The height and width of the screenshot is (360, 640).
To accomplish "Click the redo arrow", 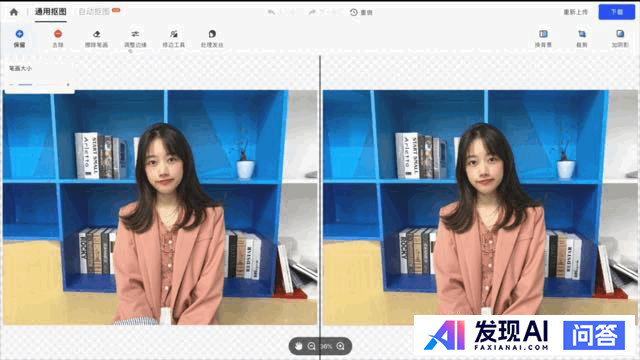I will 312,12.
